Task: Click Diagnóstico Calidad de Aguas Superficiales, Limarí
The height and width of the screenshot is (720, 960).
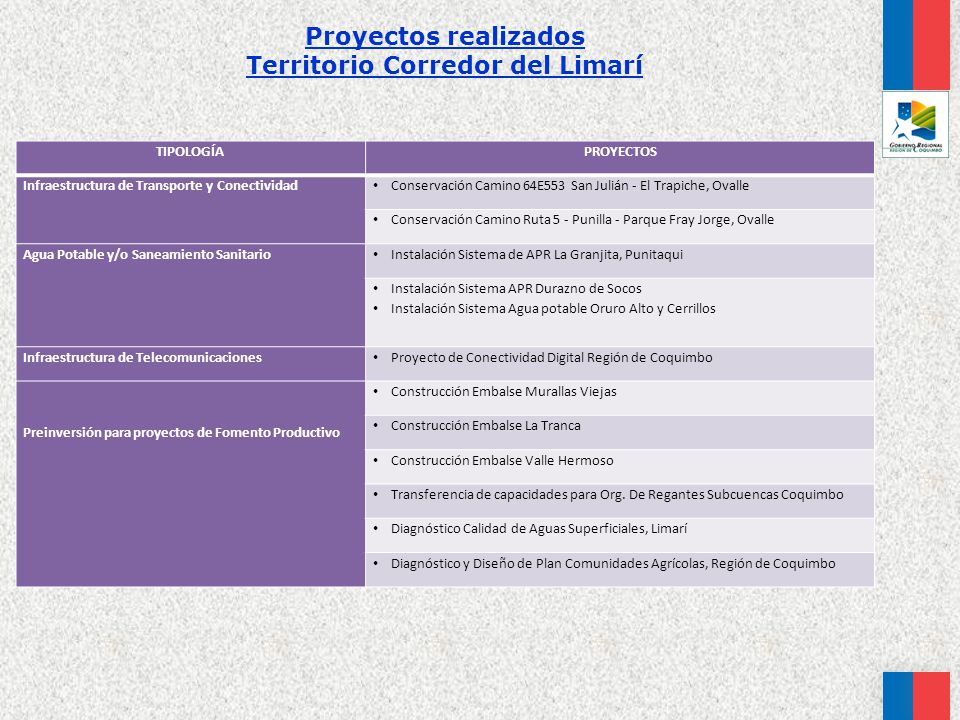Action: click(620, 535)
